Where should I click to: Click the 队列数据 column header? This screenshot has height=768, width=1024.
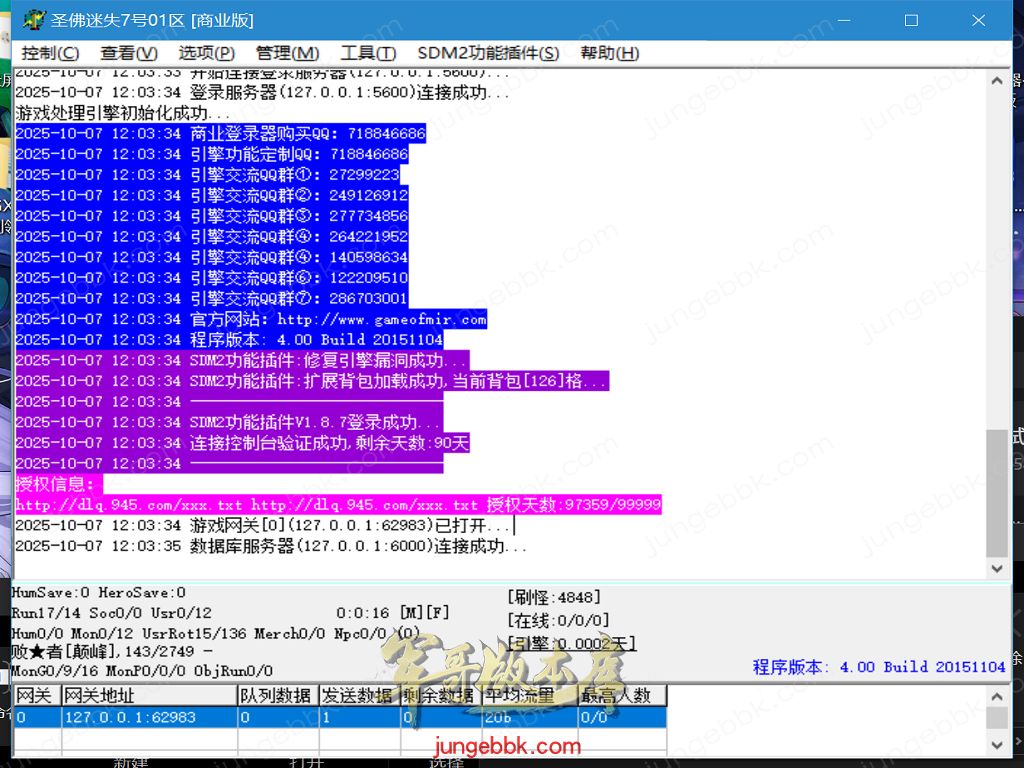point(276,695)
